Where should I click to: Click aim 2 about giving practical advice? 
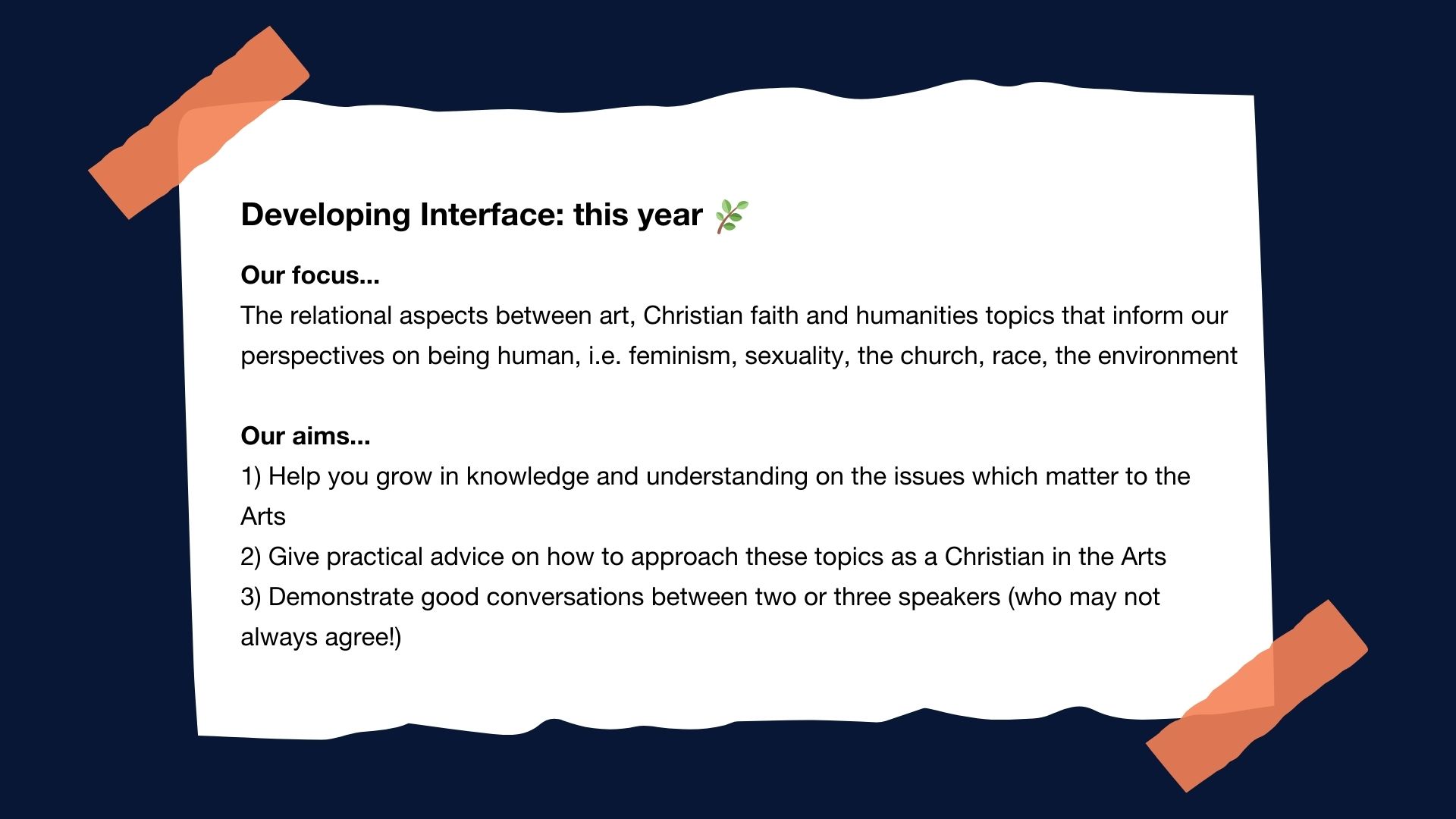[x=703, y=557]
